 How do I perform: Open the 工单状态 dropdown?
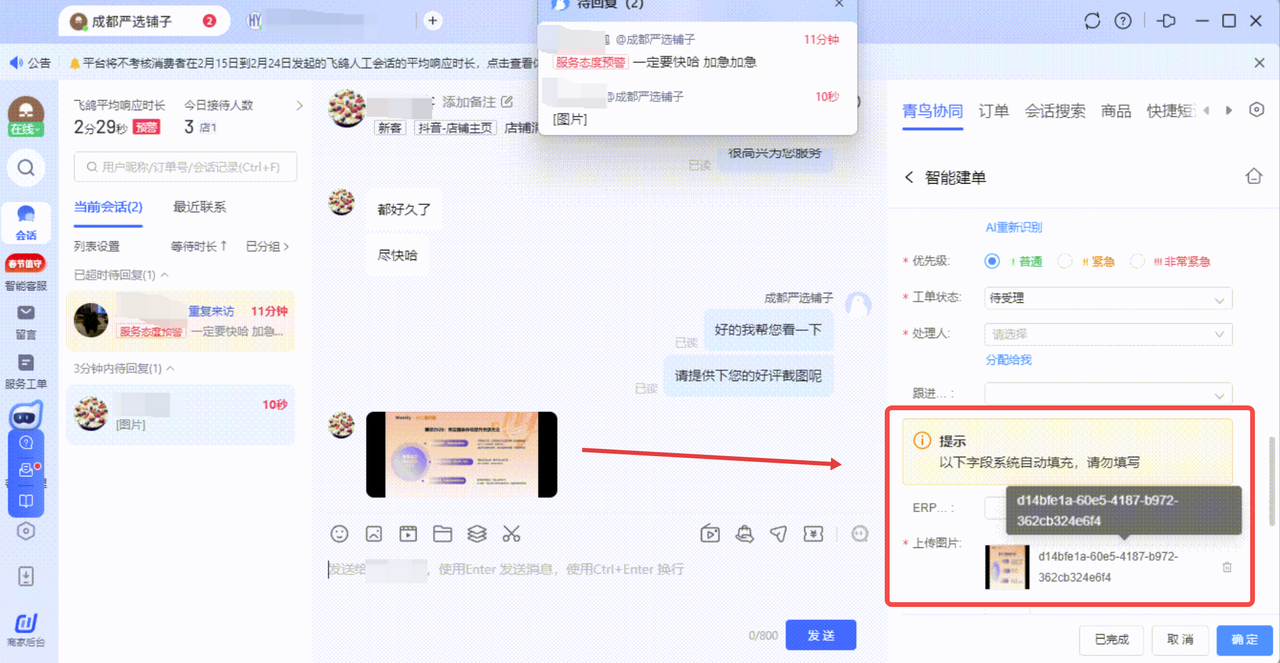(x=1108, y=298)
